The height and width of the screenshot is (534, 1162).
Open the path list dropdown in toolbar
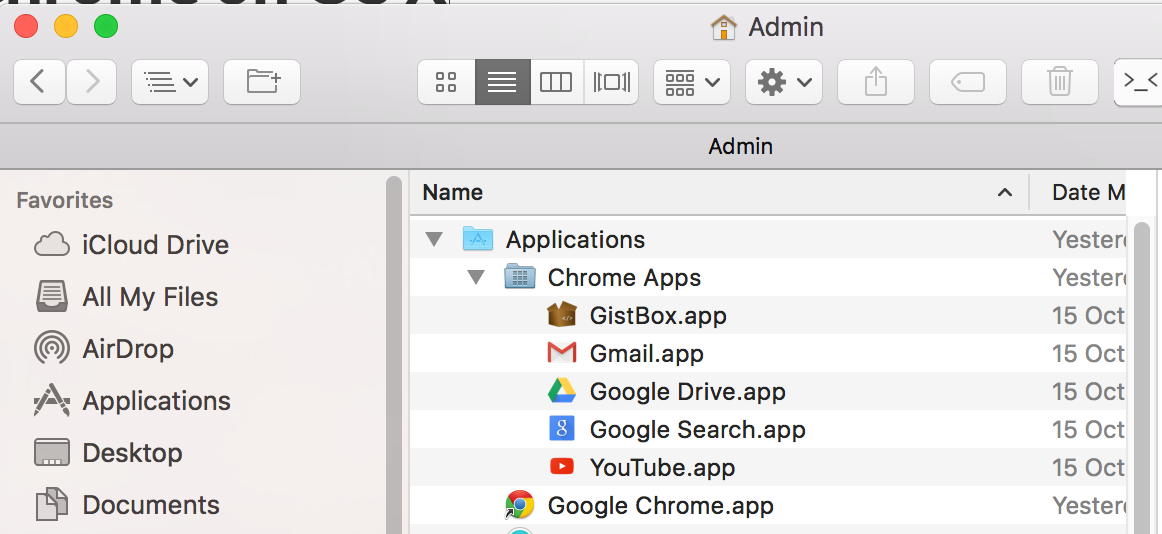coord(170,81)
